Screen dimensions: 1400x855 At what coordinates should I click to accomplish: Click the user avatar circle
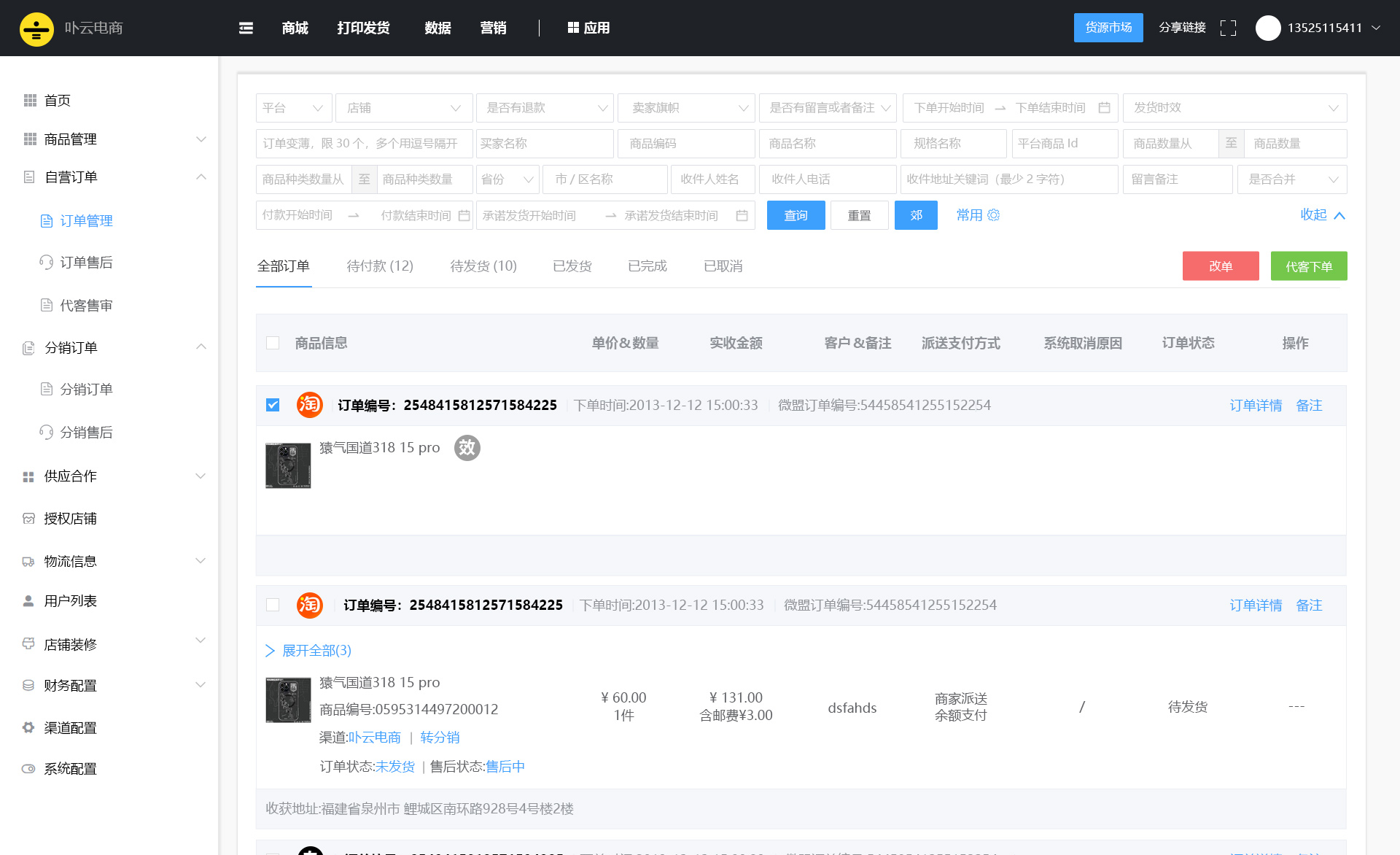click(x=1268, y=28)
